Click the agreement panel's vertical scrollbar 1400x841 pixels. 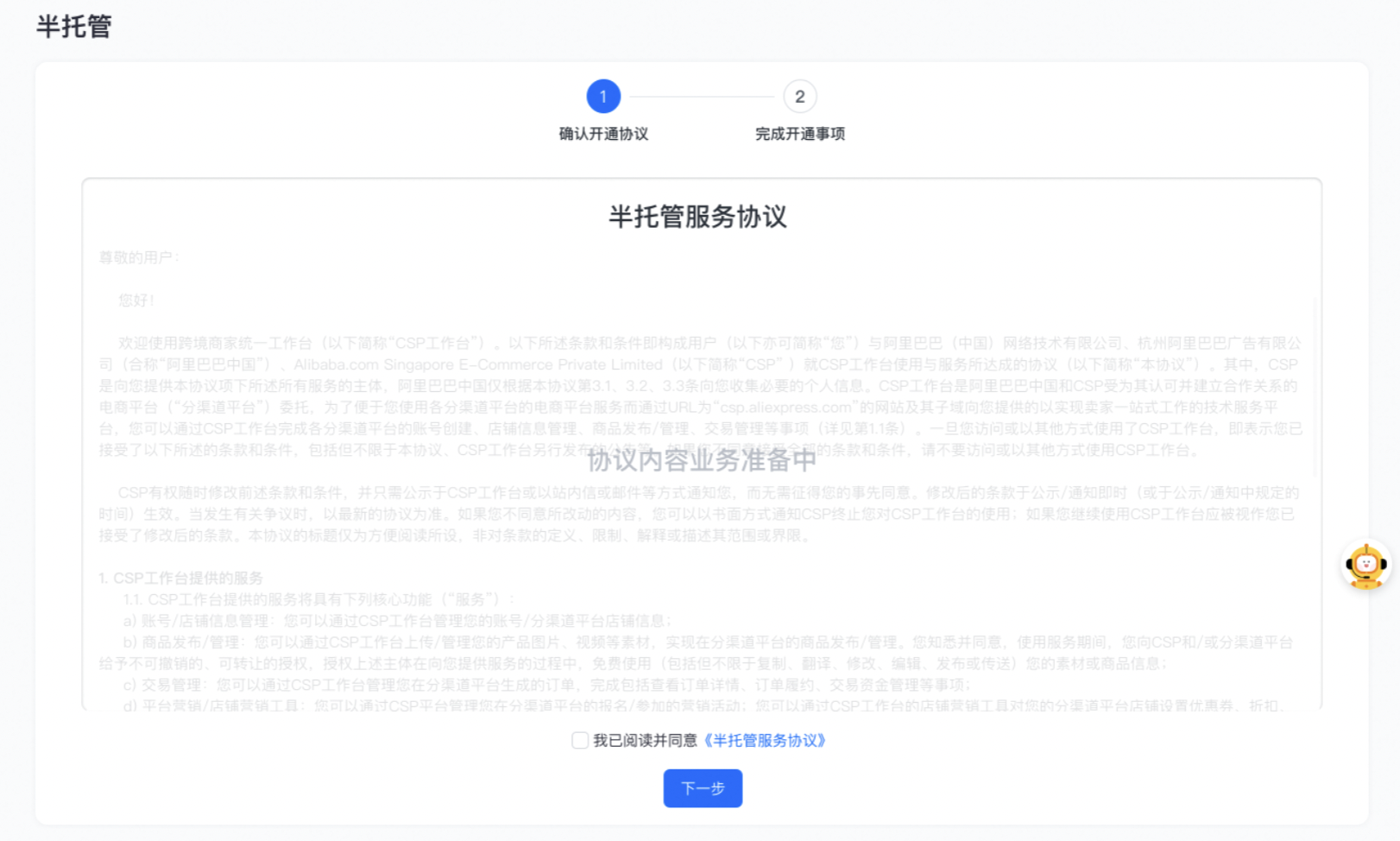click(1315, 389)
